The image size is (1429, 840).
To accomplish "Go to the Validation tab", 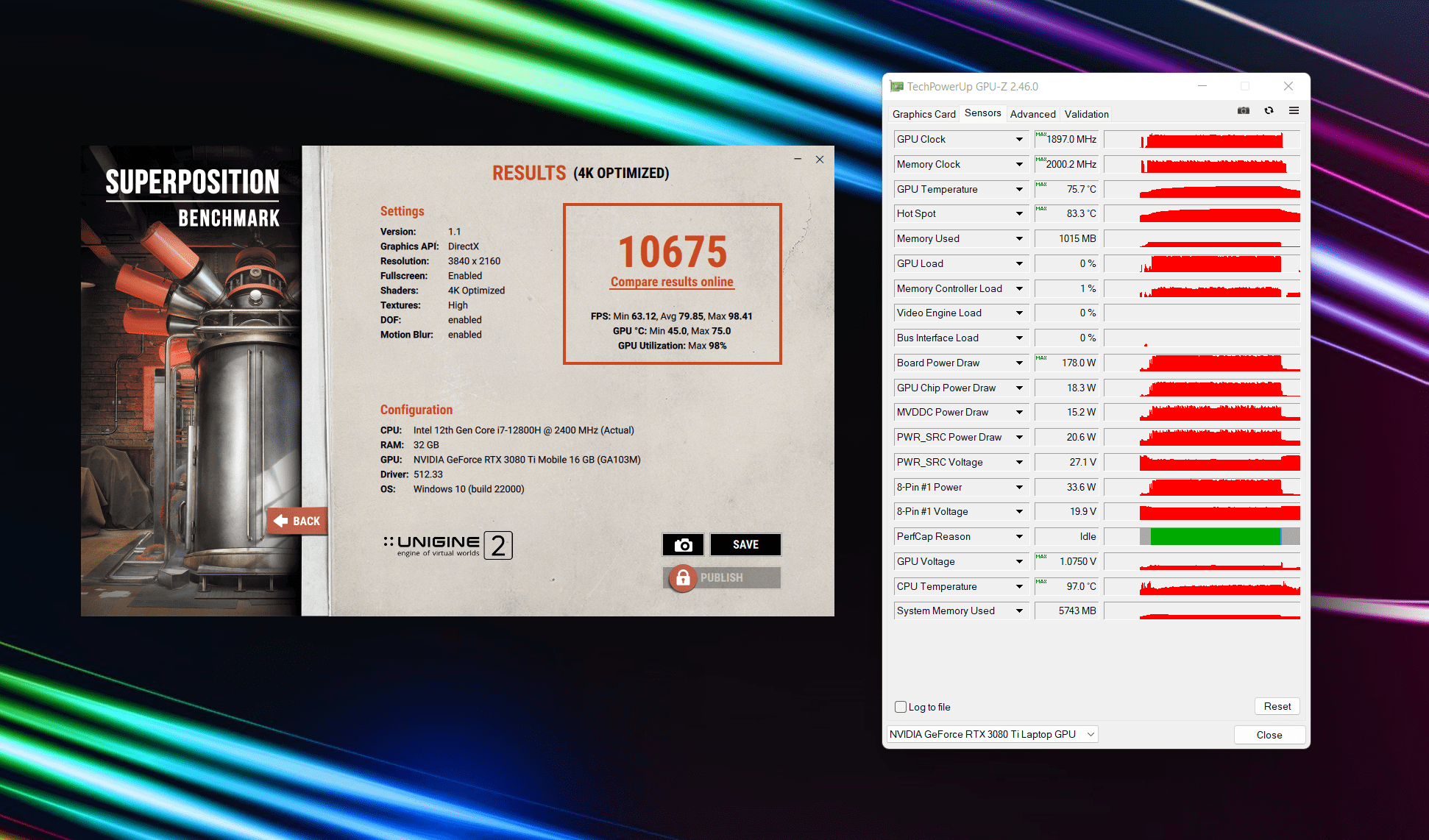I will [1087, 114].
